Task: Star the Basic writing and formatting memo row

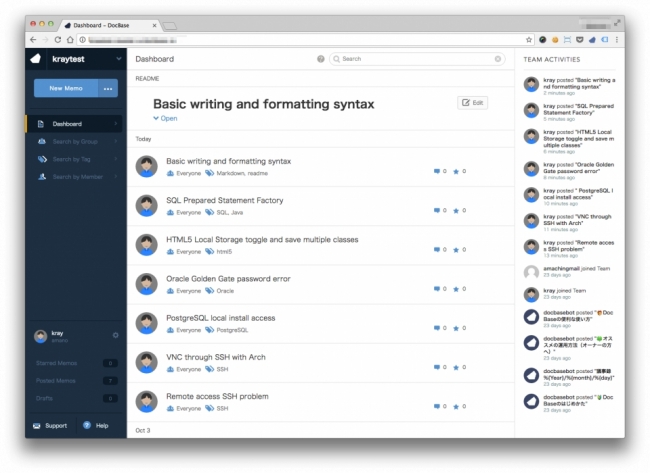Action: (x=456, y=171)
